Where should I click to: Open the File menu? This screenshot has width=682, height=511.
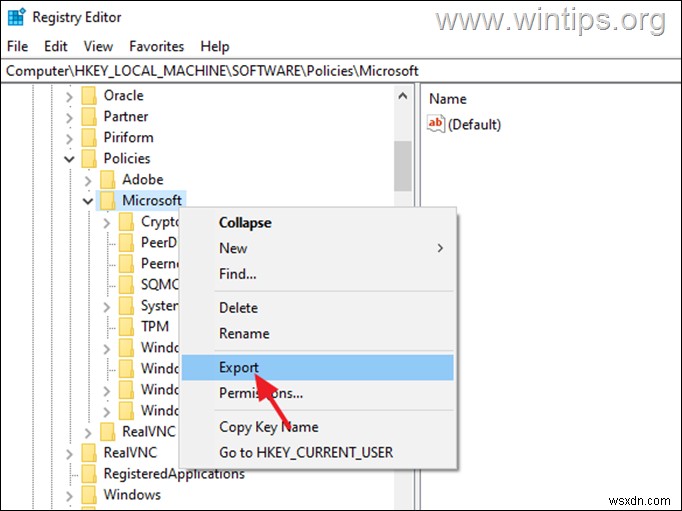17,46
